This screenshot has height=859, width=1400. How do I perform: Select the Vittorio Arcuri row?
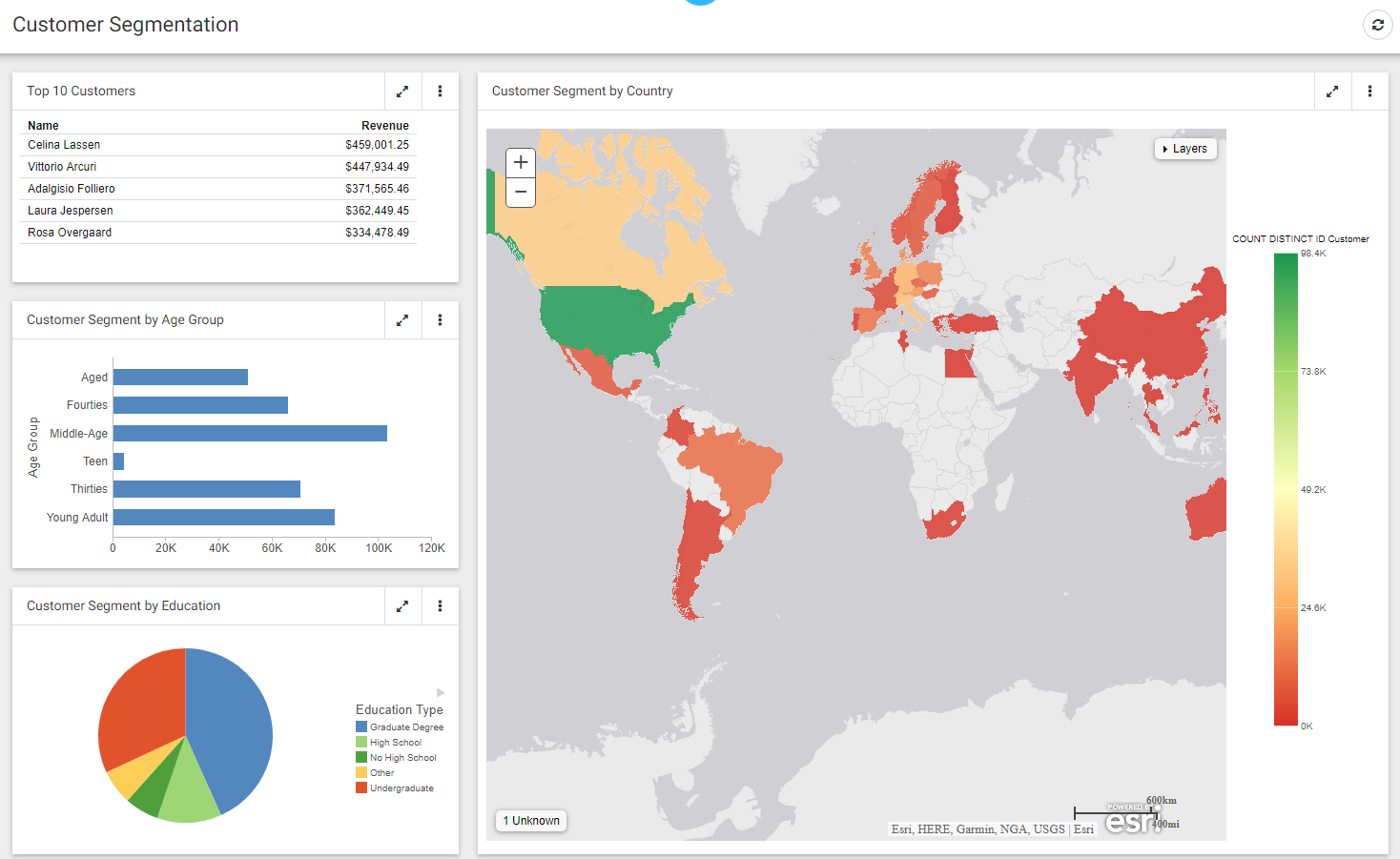click(218, 167)
